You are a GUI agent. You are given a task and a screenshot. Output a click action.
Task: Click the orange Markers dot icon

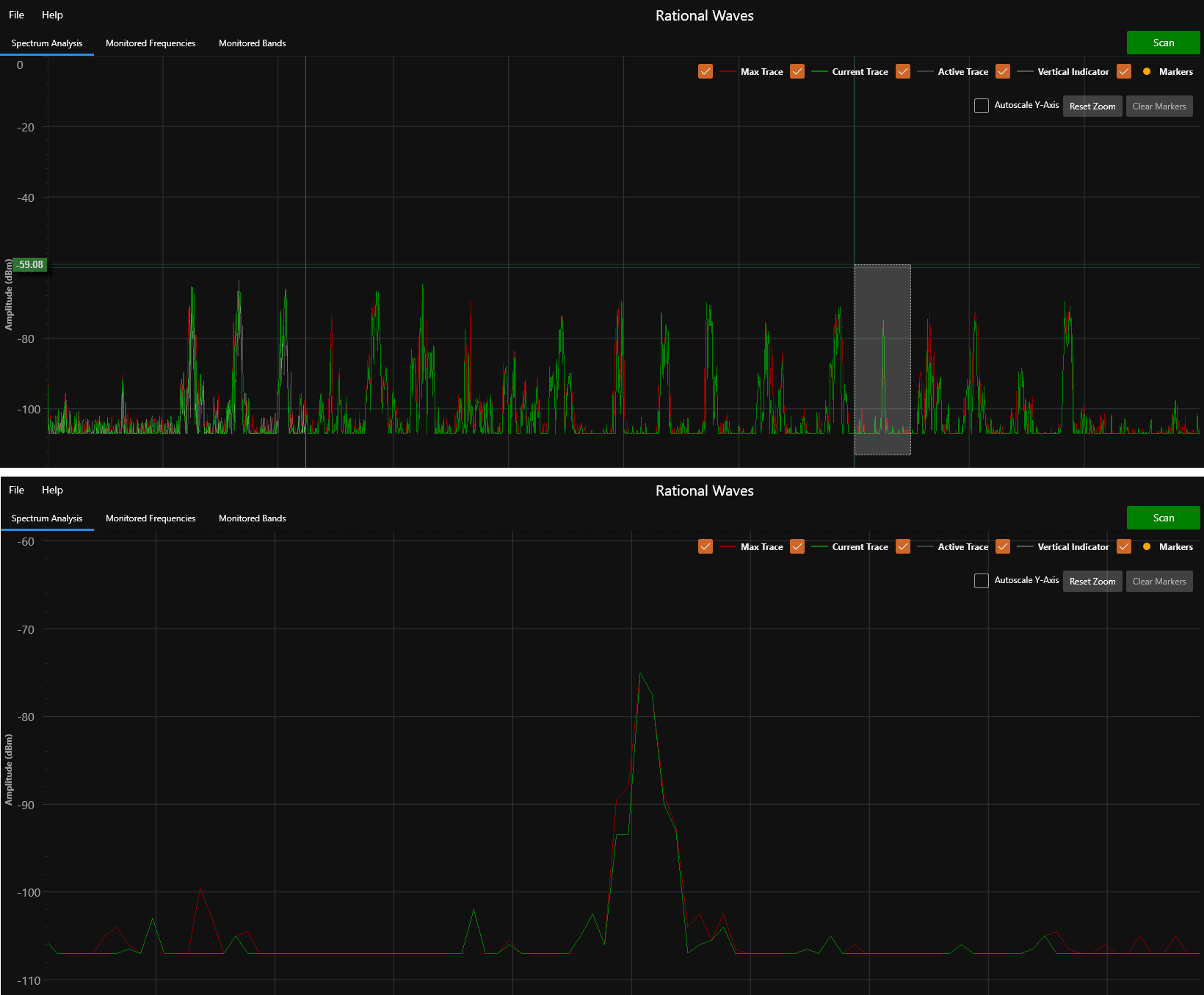pyautogui.click(x=1146, y=71)
